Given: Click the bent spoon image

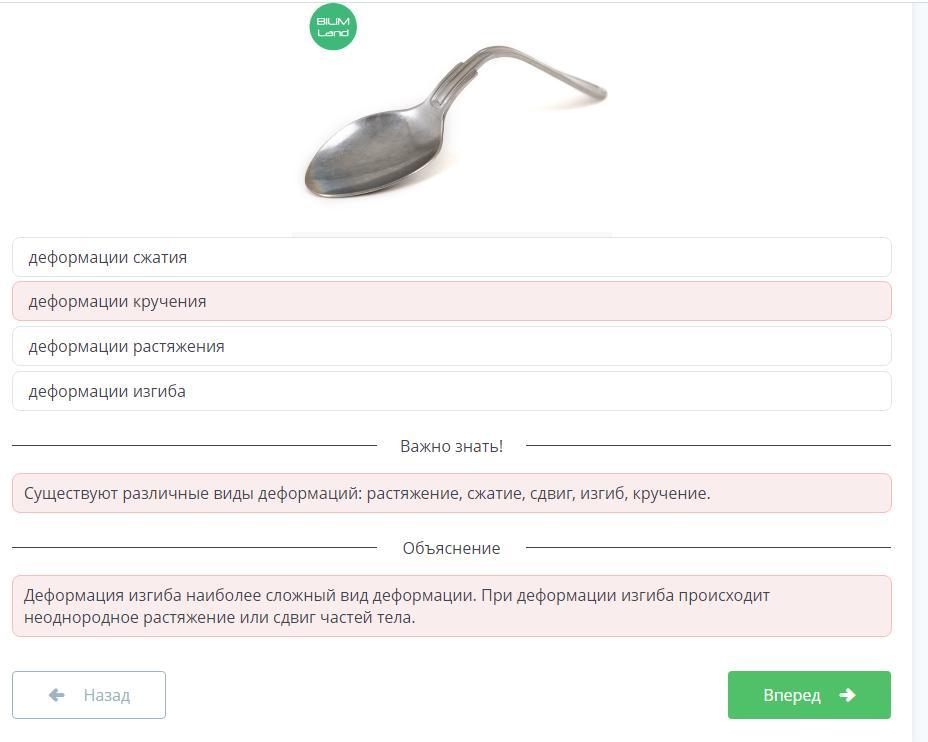Looking at the screenshot, I should (x=452, y=120).
